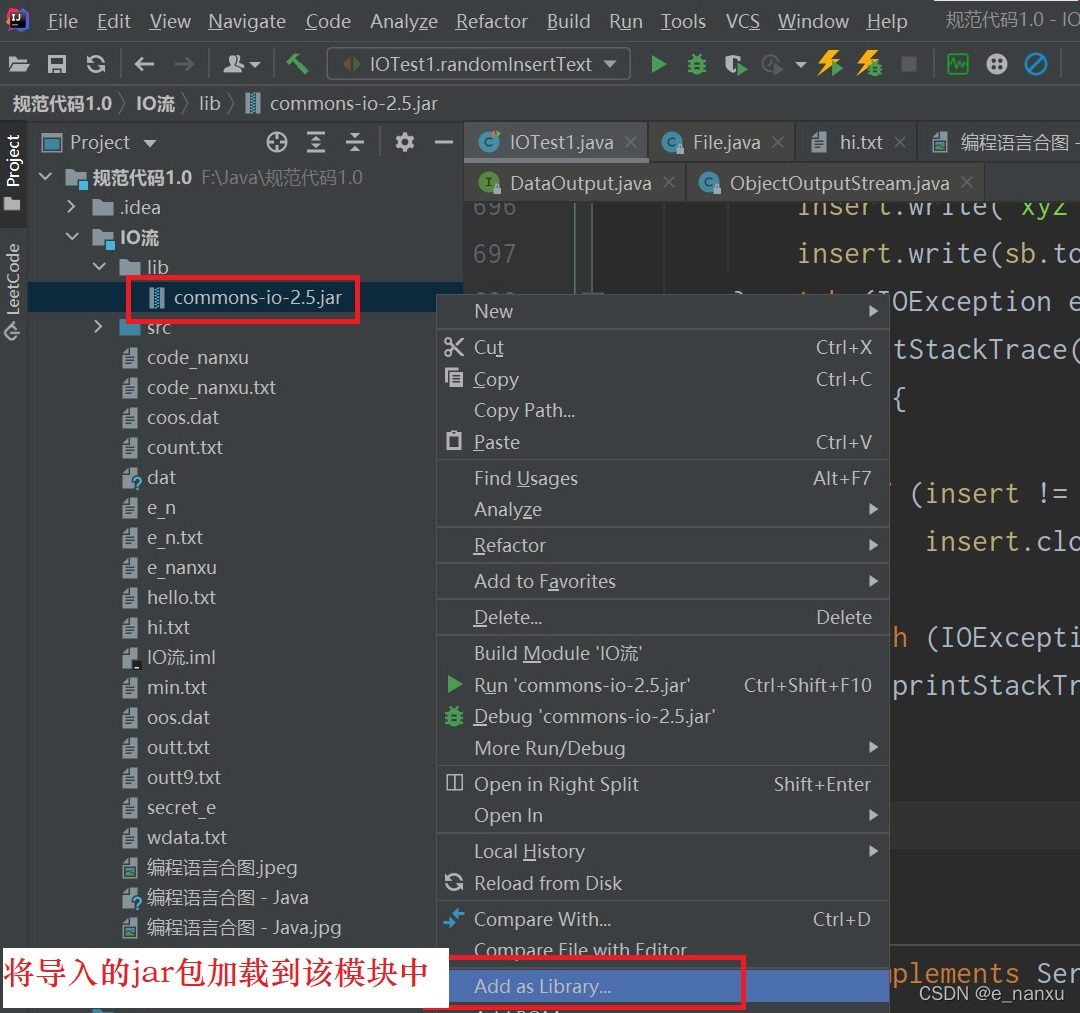Choose Reload from Disk in context menu

(663, 883)
